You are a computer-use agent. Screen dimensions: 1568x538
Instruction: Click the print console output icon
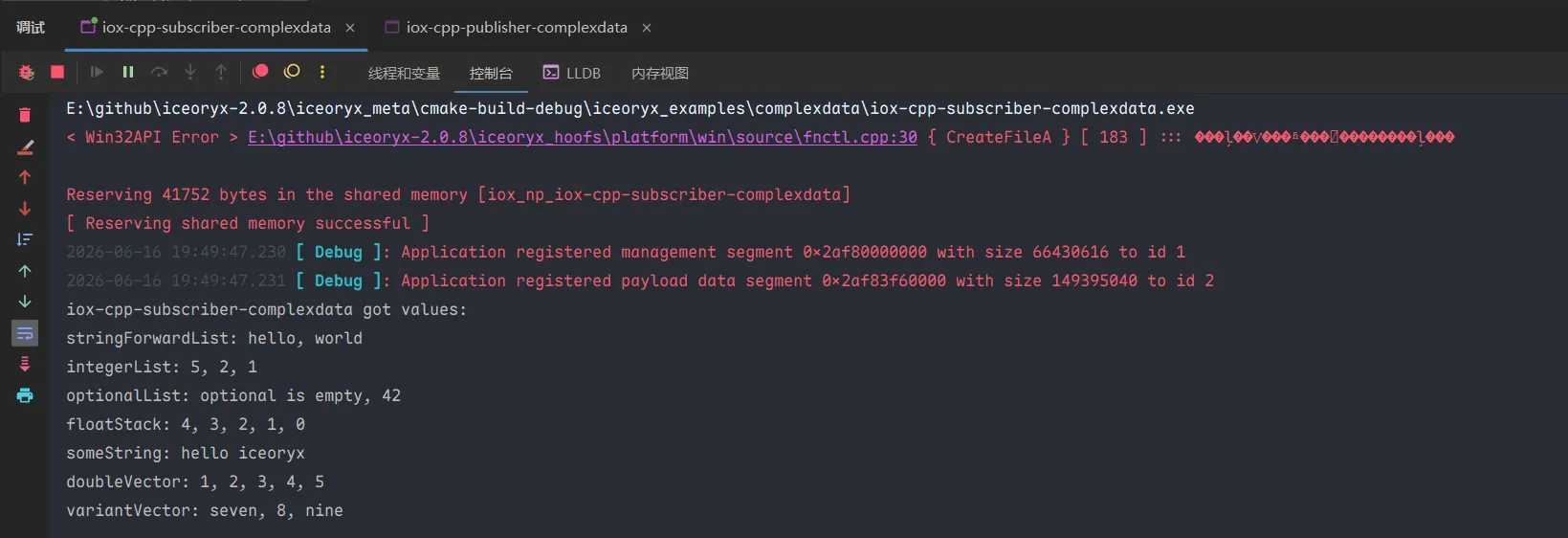25,395
